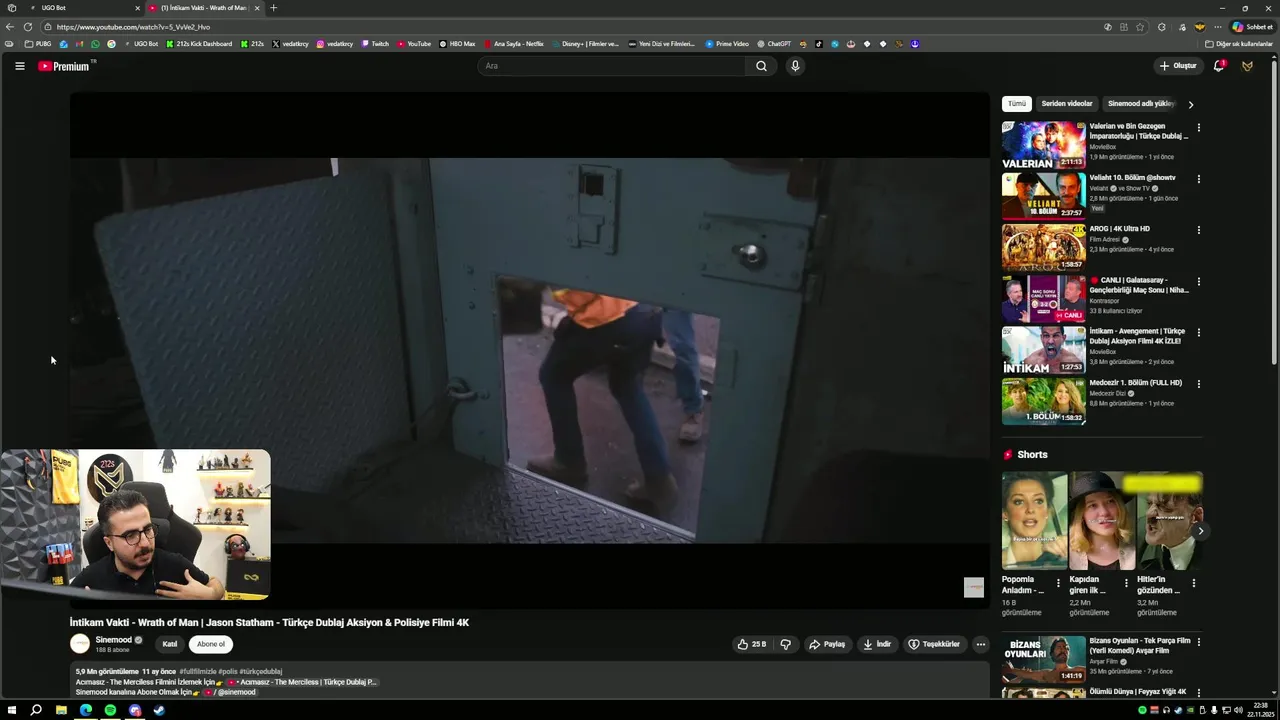Open options for Medcezir video
The image size is (1280, 720).
click(x=1198, y=384)
